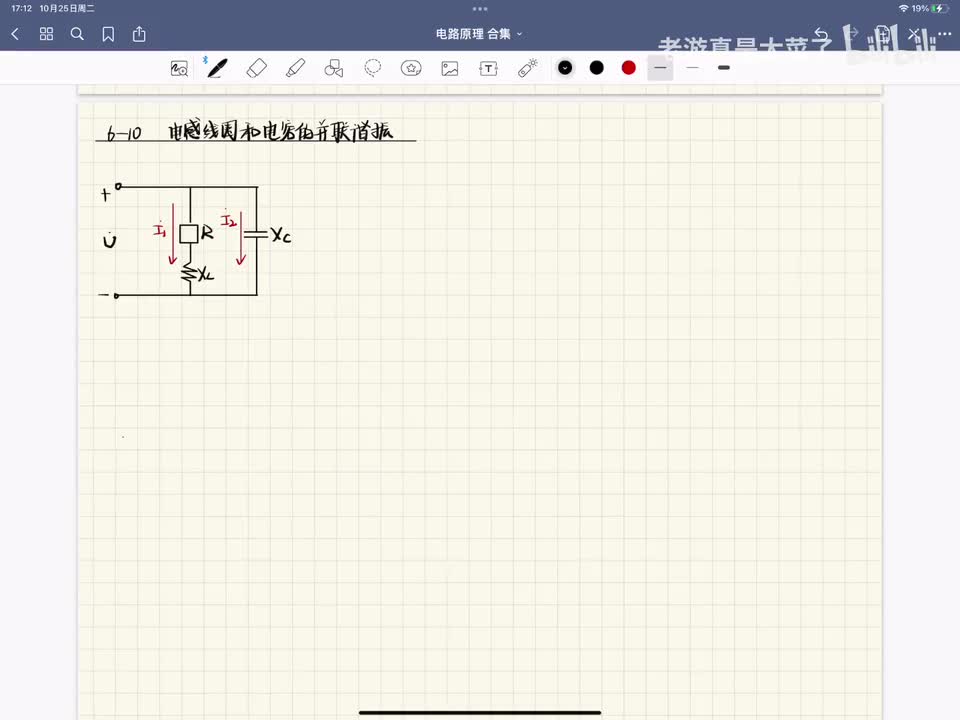Select the Eraser tool
The width and height of the screenshot is (960, 720).
pos(257,68)
